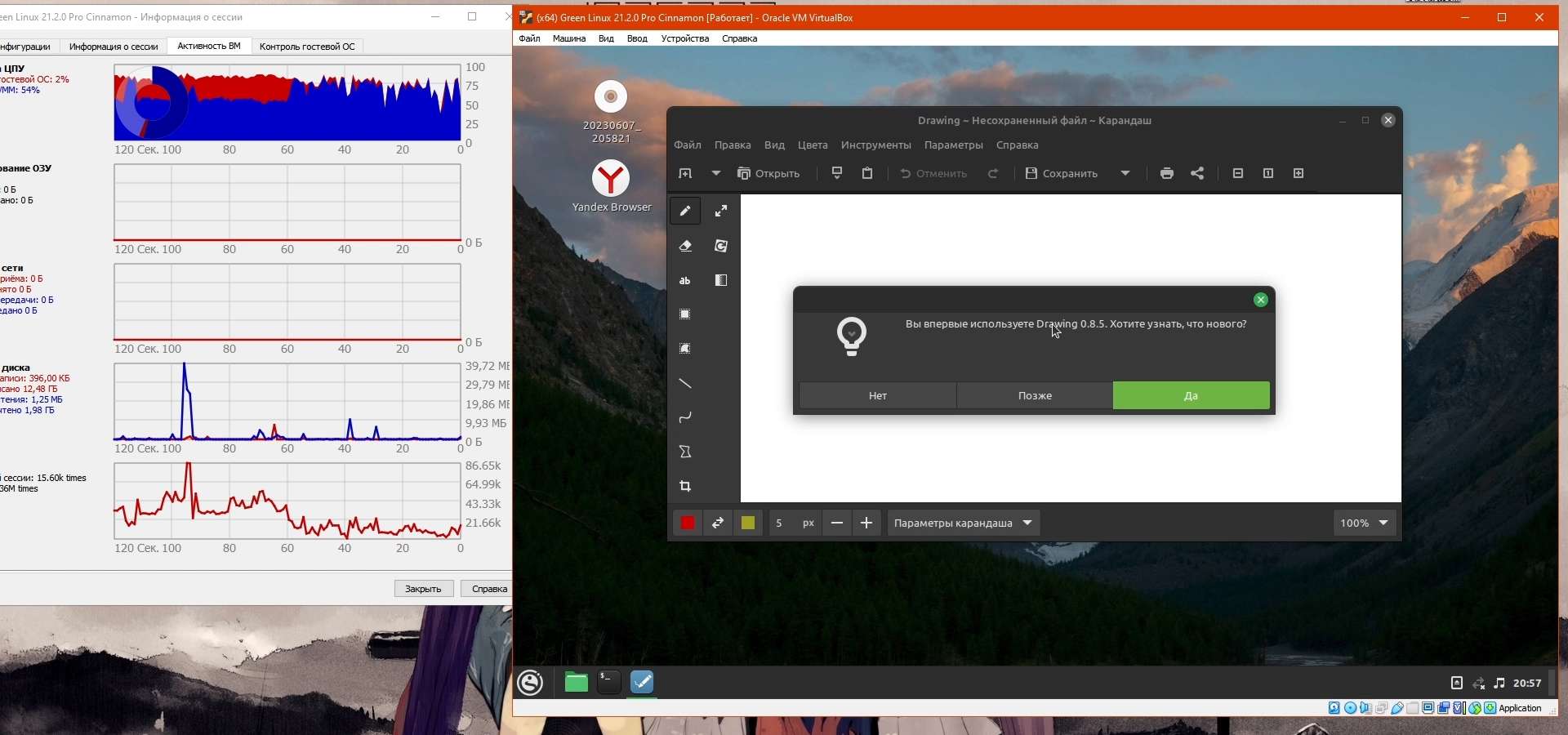Click the red main color swatch
1568x735 pixels.
688,523
